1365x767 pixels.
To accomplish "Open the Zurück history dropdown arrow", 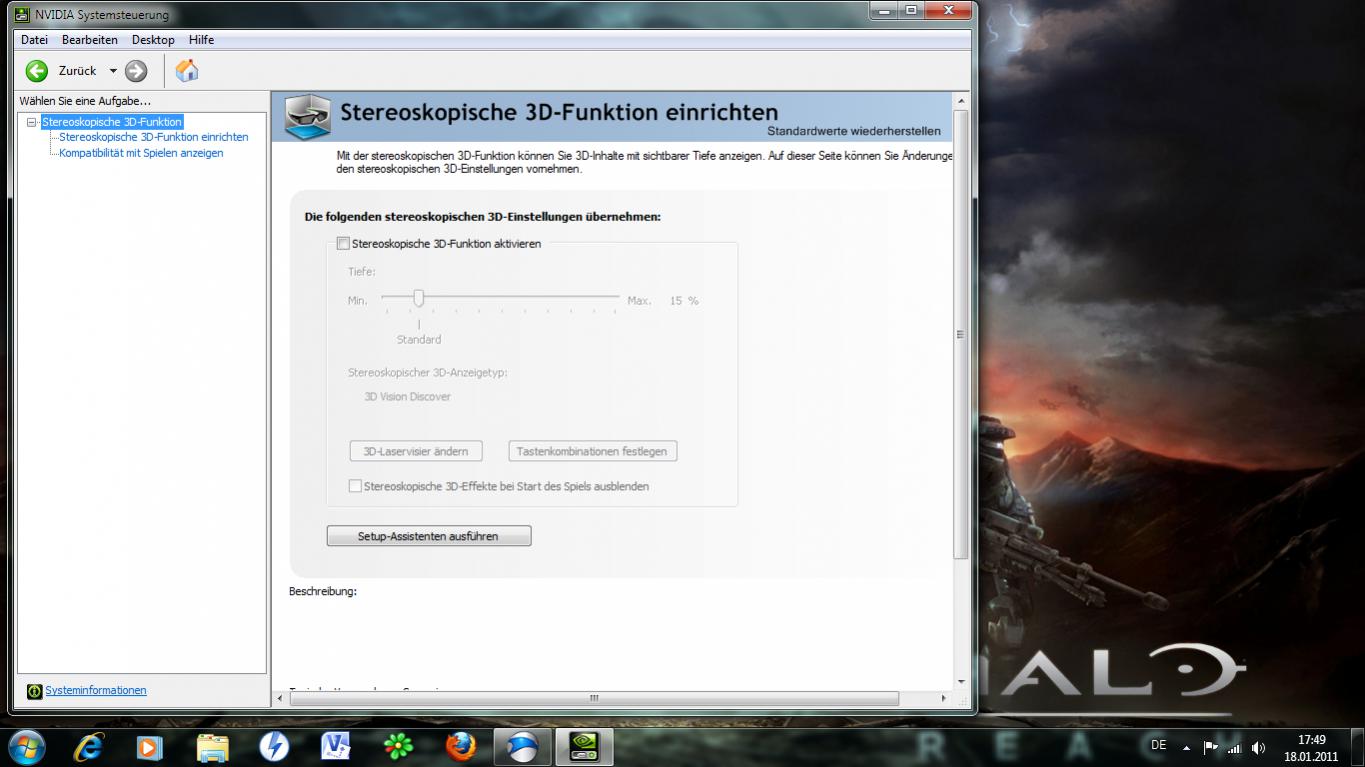I will click(113, 71).
